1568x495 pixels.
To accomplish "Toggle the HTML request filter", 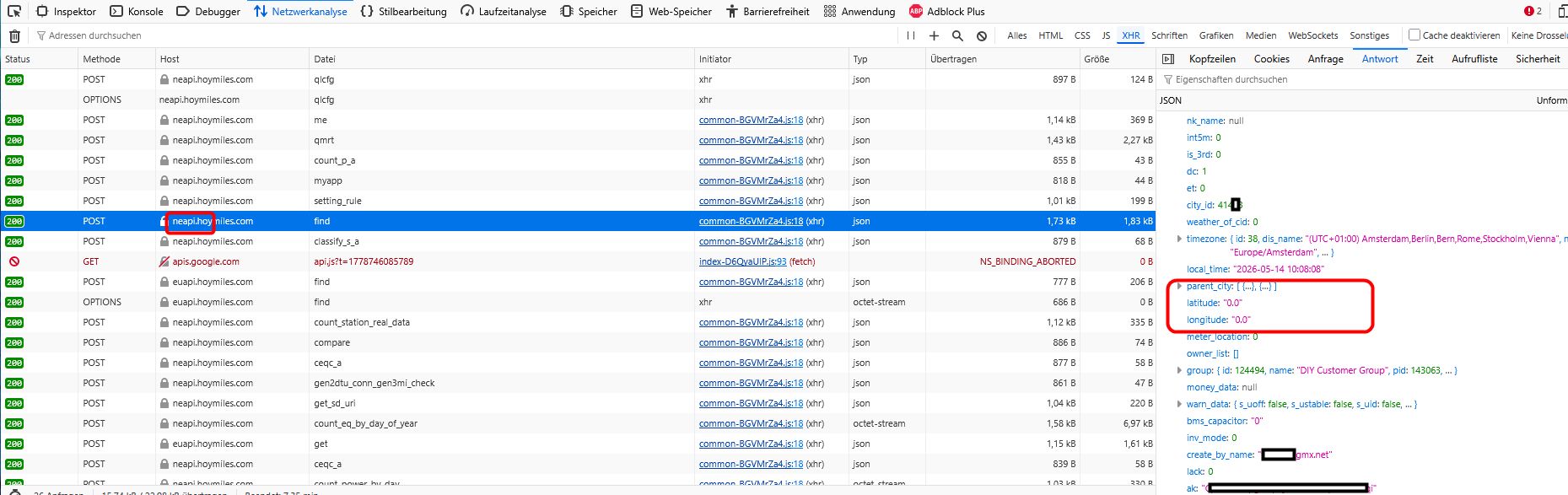I will (1051, 35).
